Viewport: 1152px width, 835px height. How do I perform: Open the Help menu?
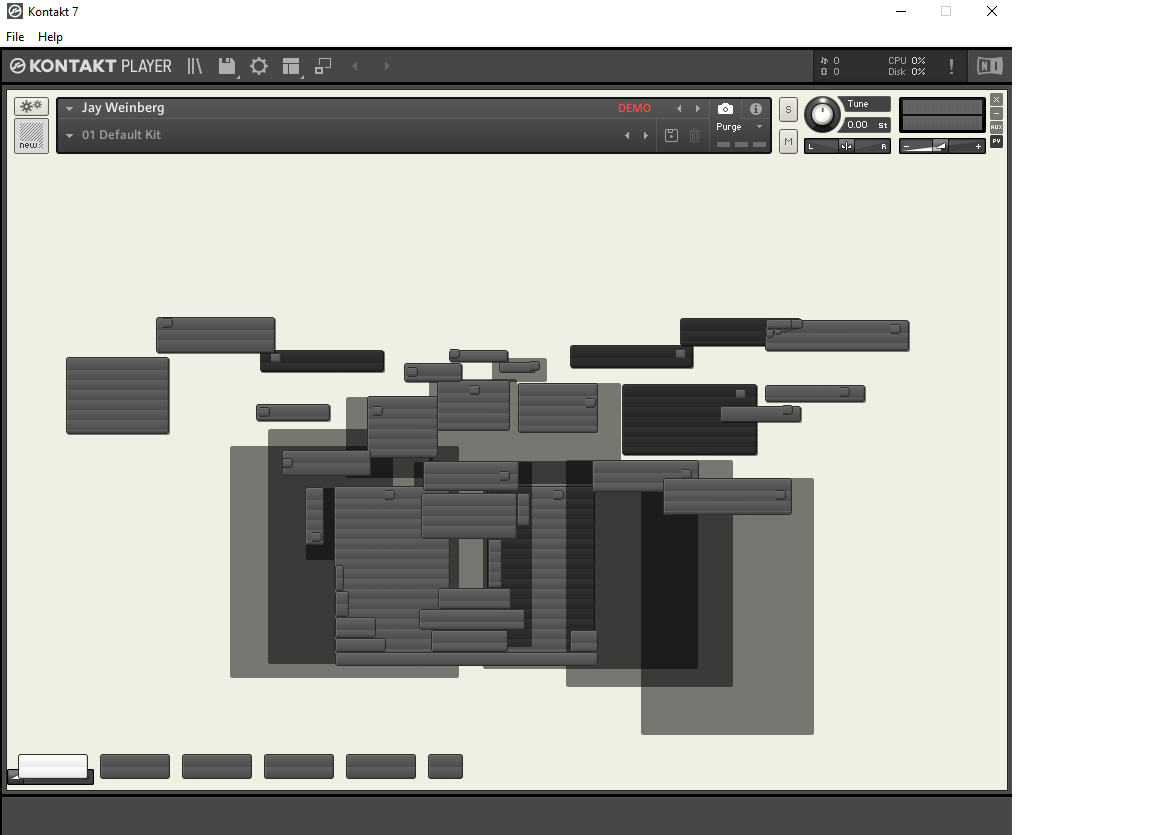[x=50, y=37]
